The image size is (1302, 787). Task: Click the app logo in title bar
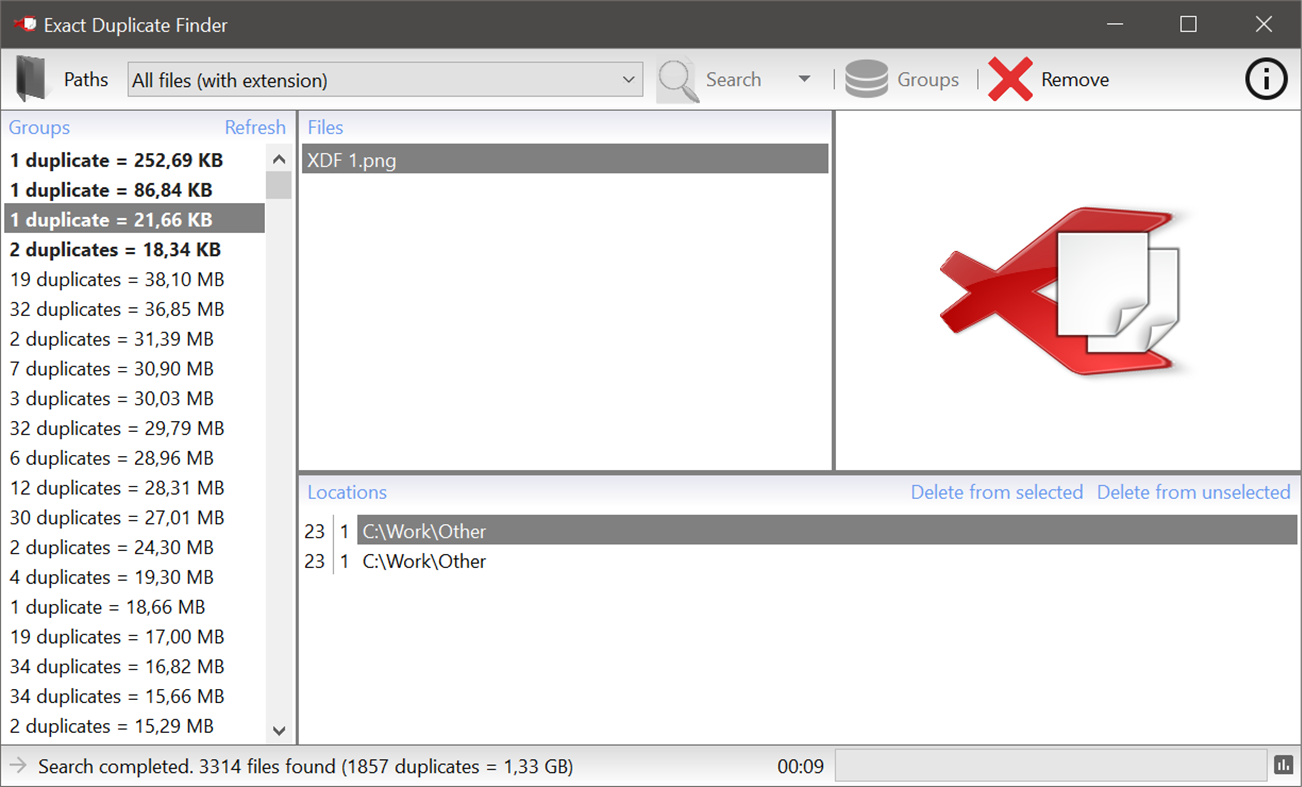[x=25, y=24]
